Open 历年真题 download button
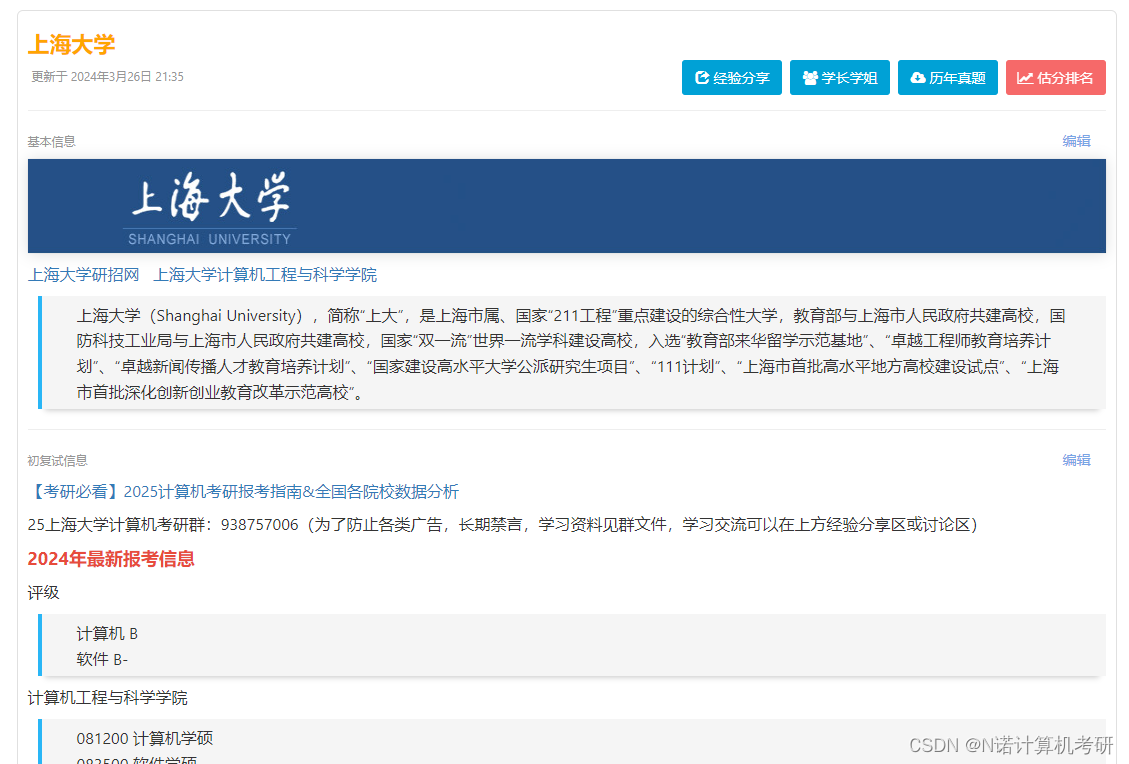The width and height of the screenshot is (1129, 764). click(948, 78)
